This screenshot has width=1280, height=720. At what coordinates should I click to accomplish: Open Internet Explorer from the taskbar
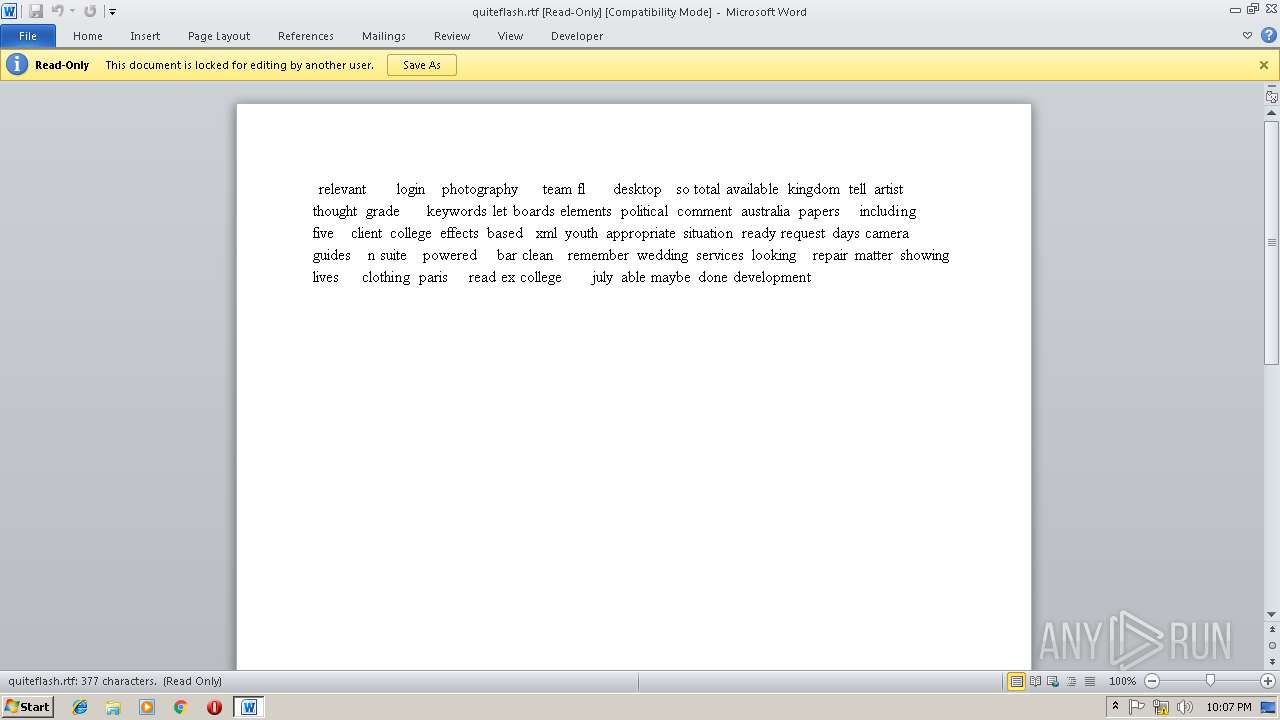point(80,707)
